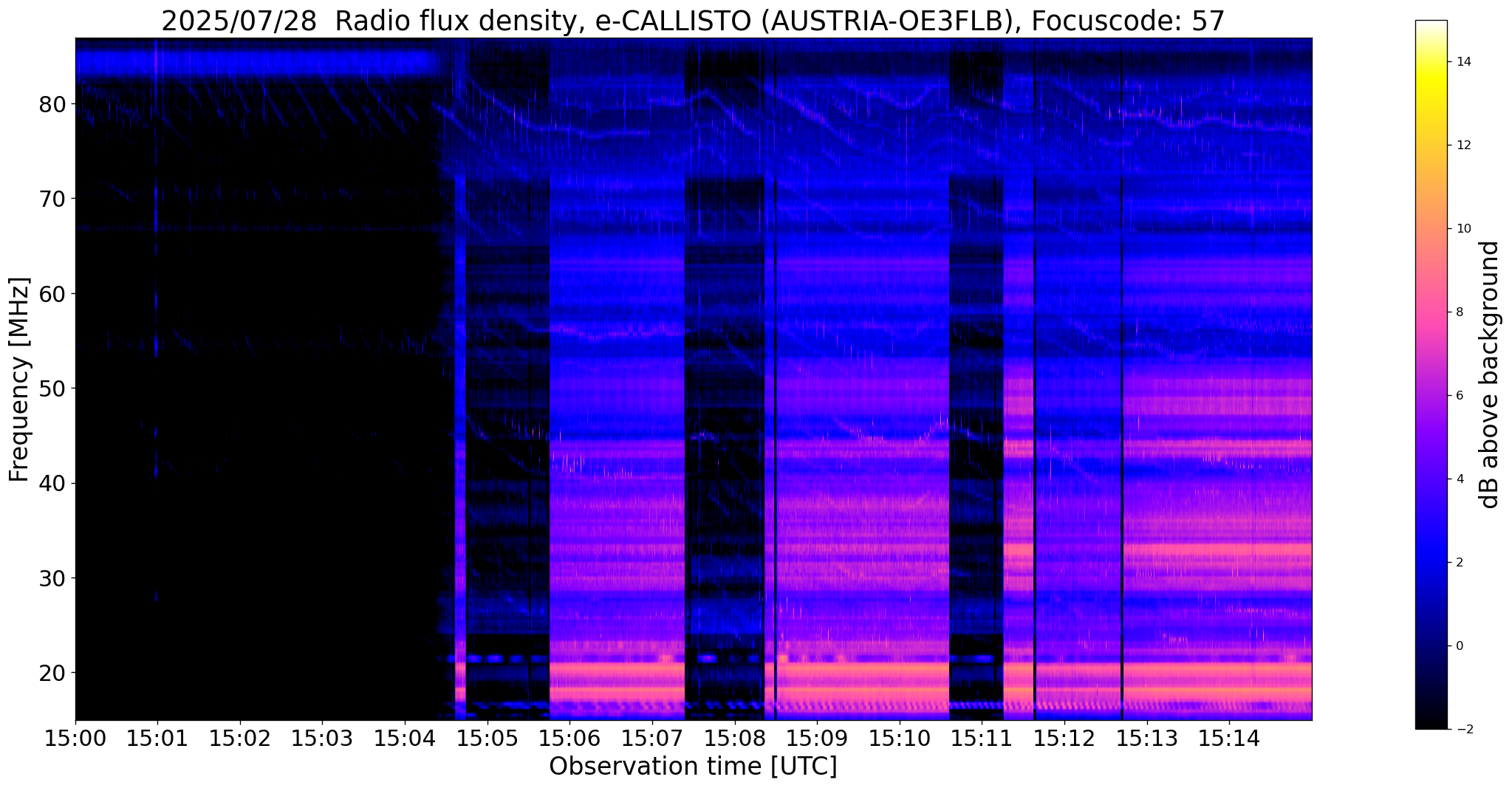Click the colorbar tick label 14
Viewport: 1512px width, 788px height.
point(1463,62)
